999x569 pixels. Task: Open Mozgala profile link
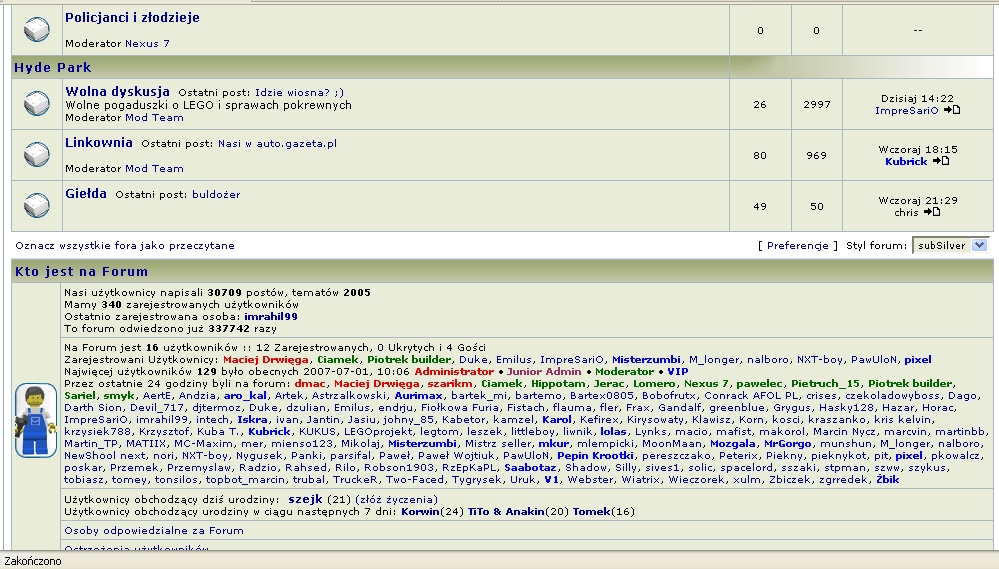click(x=733, y=443)
